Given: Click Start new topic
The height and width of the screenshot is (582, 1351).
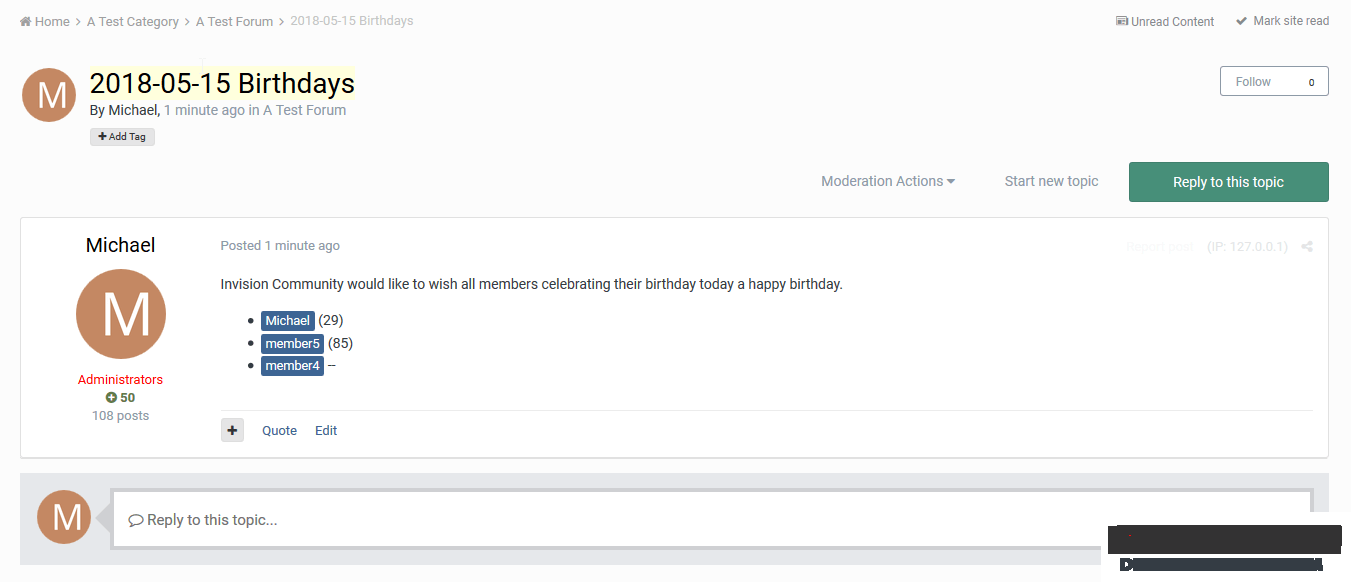Looking at the screenshot, I should 1051,181.
